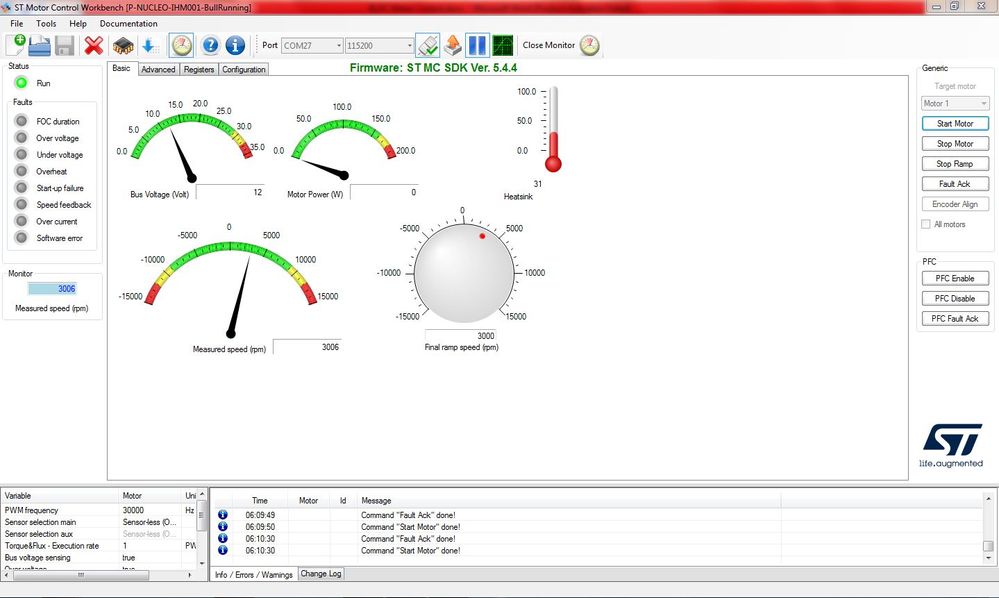Click the orange upload arrow icon

click(x=452, y=45)
